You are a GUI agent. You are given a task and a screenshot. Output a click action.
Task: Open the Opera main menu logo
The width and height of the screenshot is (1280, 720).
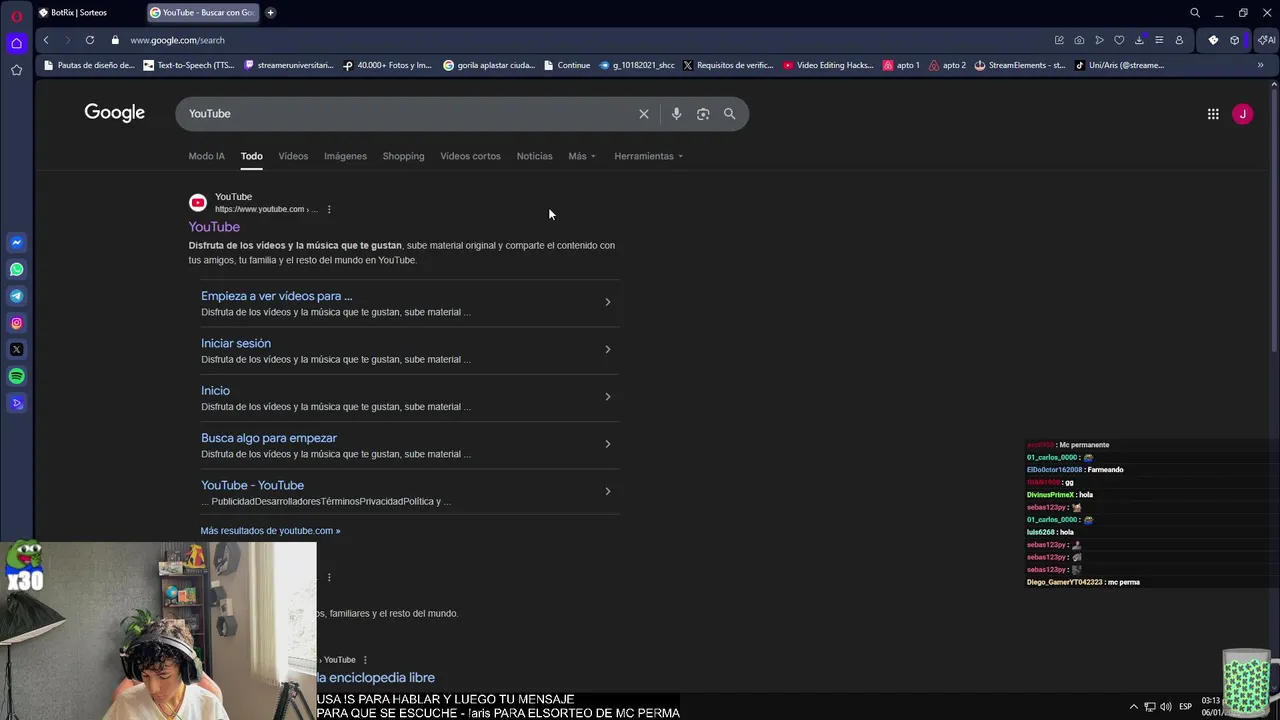16,16
